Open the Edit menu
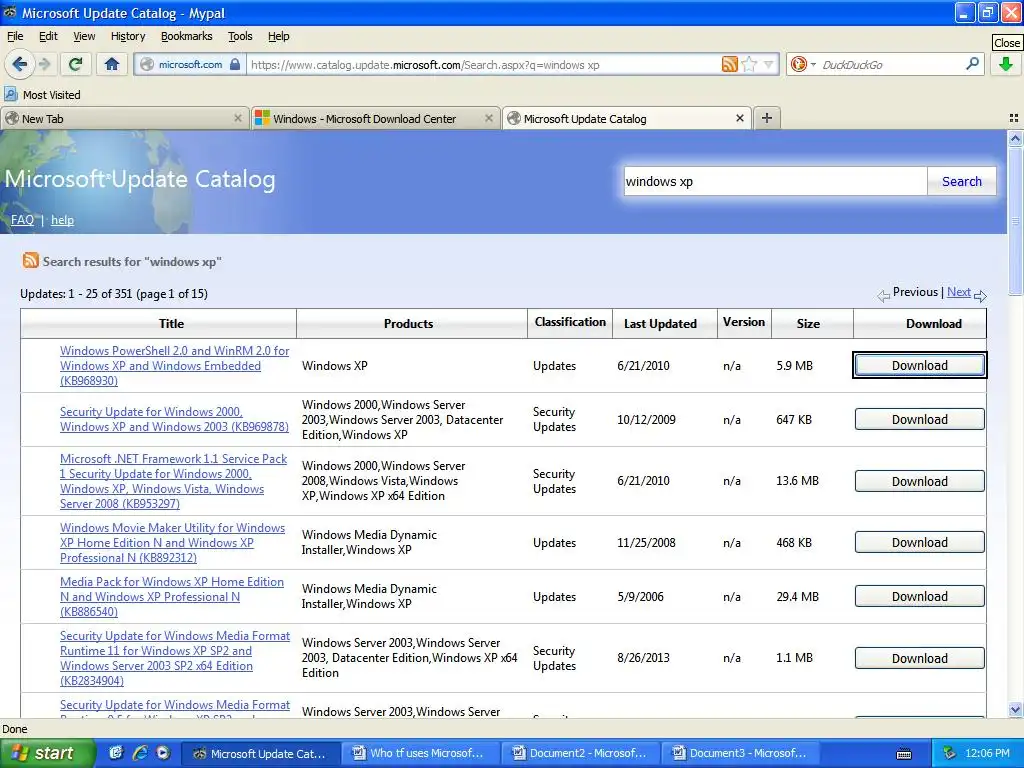The width and height of the screenshot is (1024, 768). pyautogui.click(x=48, y=36)
